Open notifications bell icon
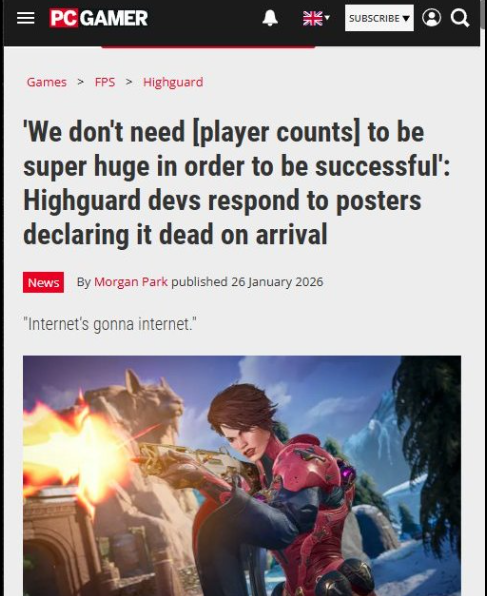Screen dimensions: 487x596 point(270,18)
